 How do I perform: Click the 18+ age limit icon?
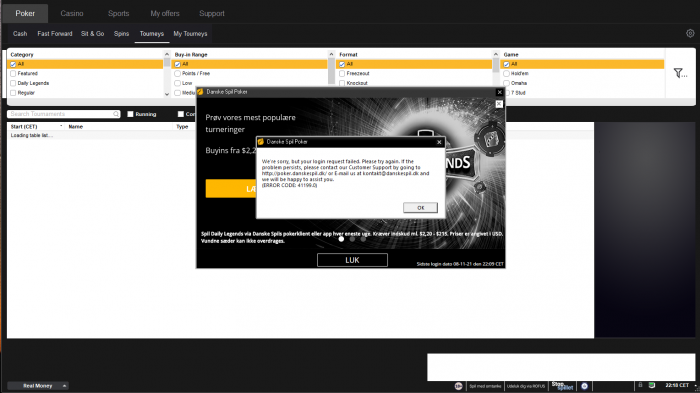point(458,386)
